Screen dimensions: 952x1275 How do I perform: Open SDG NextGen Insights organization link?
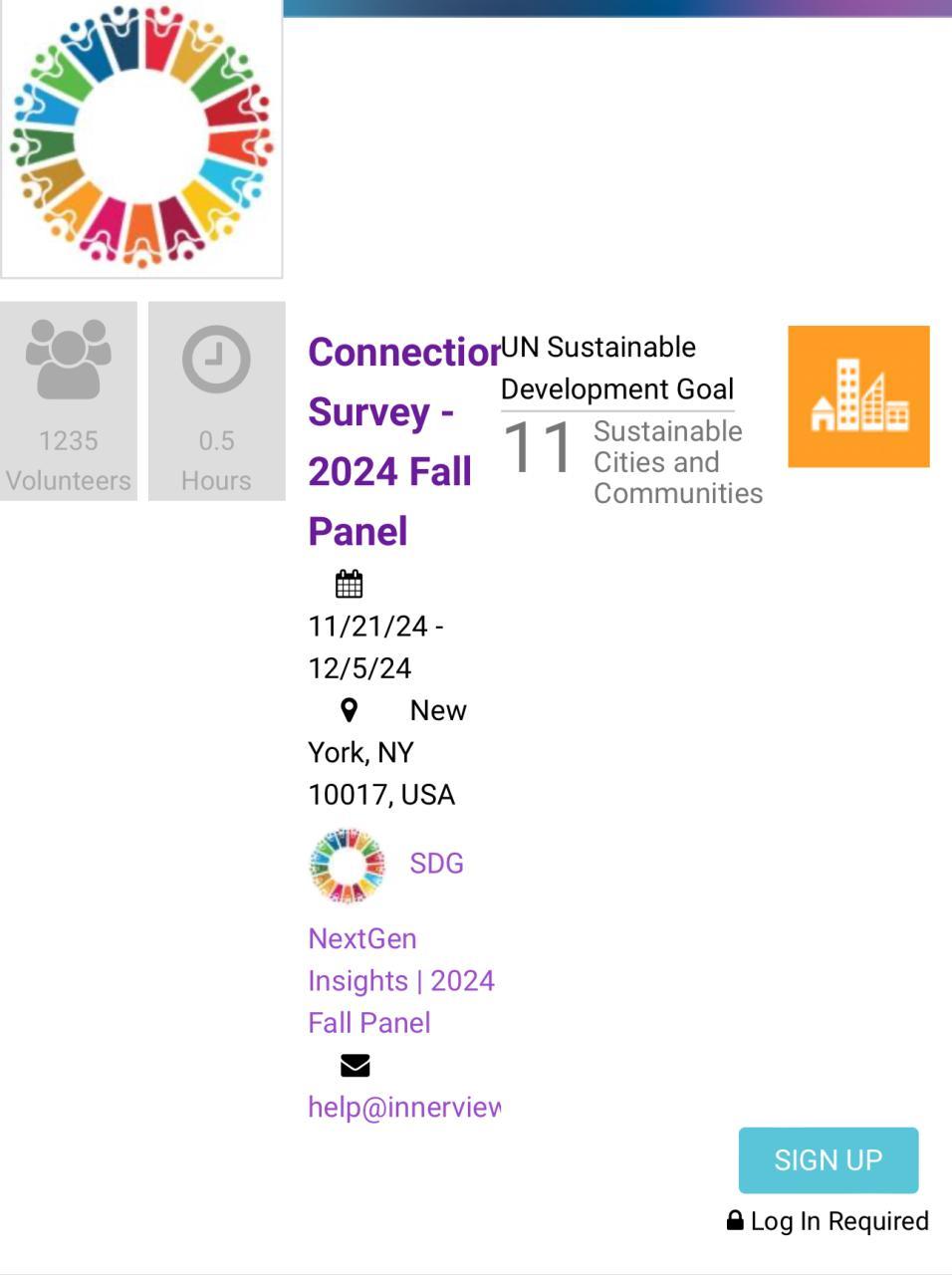[x=400, y=980]
